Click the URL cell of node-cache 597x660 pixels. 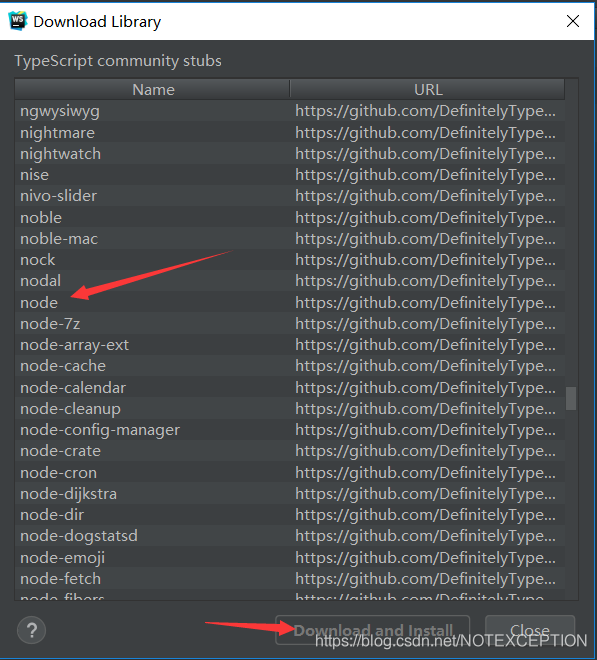tap(425, 366)
